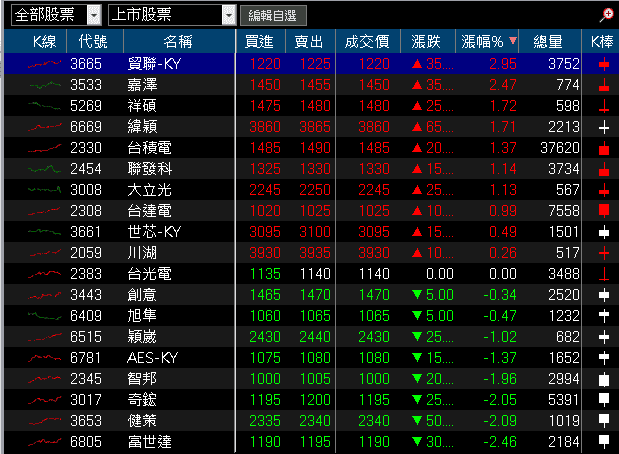Open K-line mini chart for 3008
This screenshot has width=619, height=454.
coord(44,190)
